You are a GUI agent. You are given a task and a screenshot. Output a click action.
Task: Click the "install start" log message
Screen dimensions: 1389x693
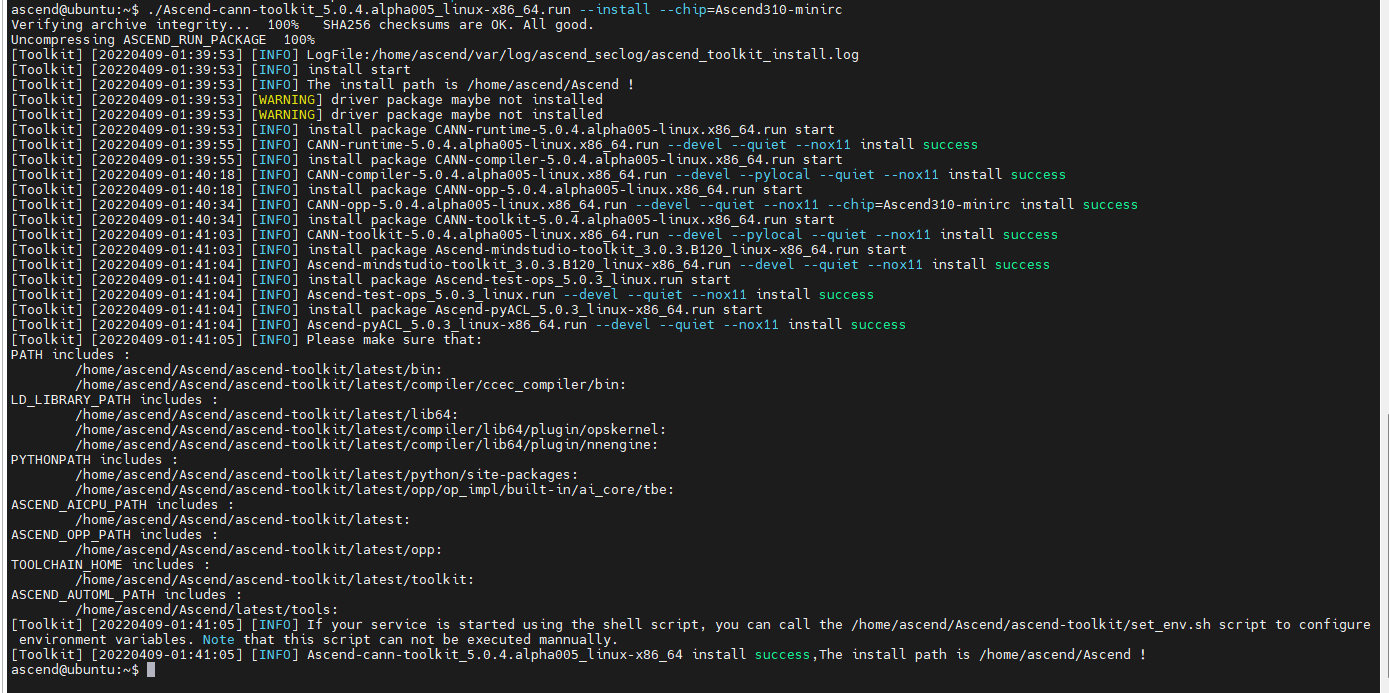pyautogui.click(x=358, y=69)
